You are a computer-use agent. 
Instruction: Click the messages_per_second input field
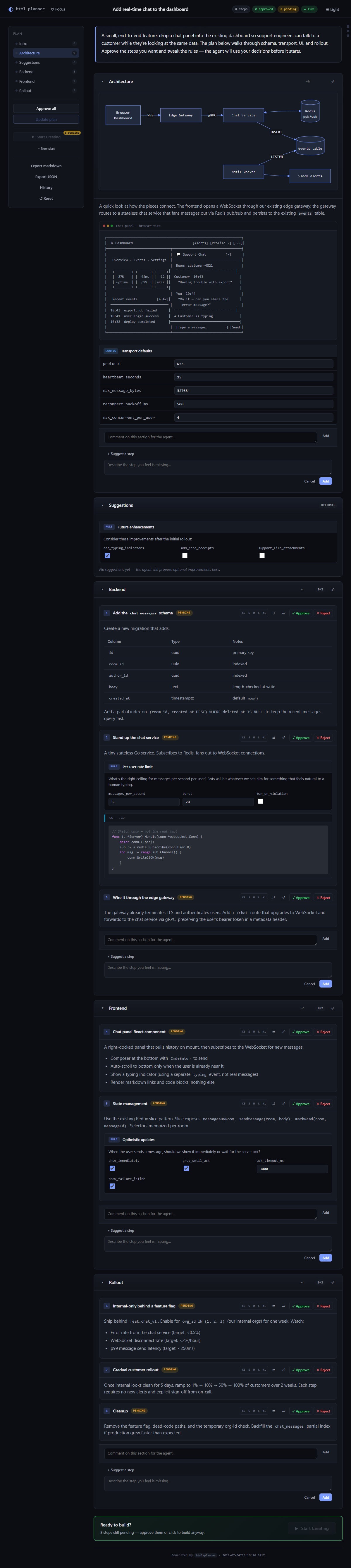[144, 802]
